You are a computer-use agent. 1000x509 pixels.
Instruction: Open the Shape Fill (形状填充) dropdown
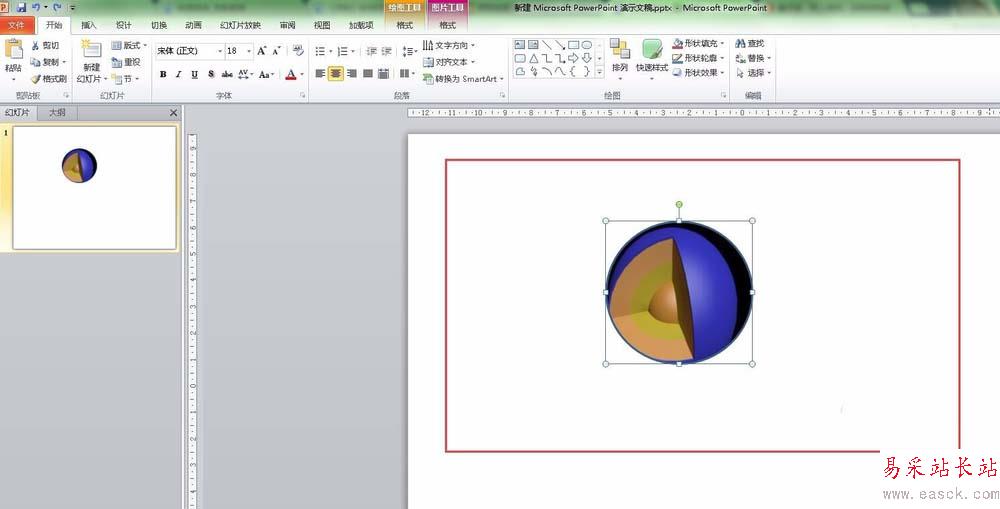pos(698,43)
